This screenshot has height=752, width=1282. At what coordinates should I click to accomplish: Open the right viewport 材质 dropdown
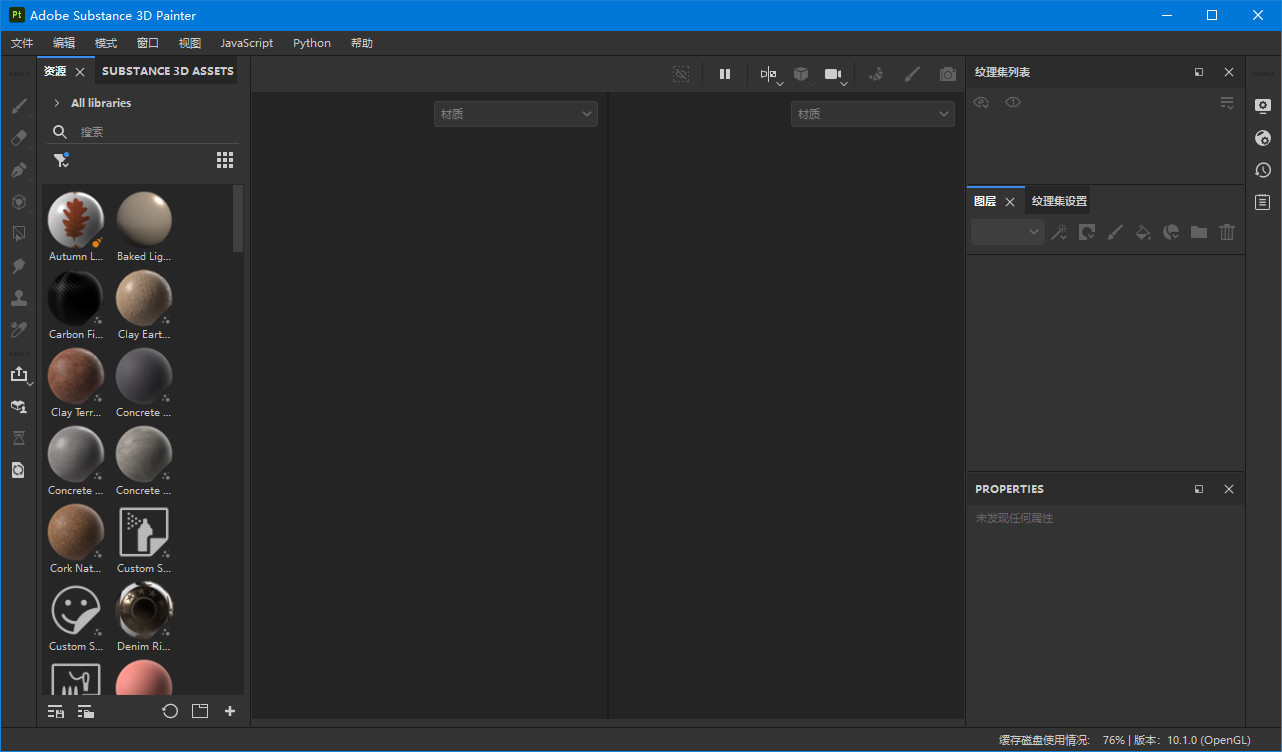tap(872, 114)
